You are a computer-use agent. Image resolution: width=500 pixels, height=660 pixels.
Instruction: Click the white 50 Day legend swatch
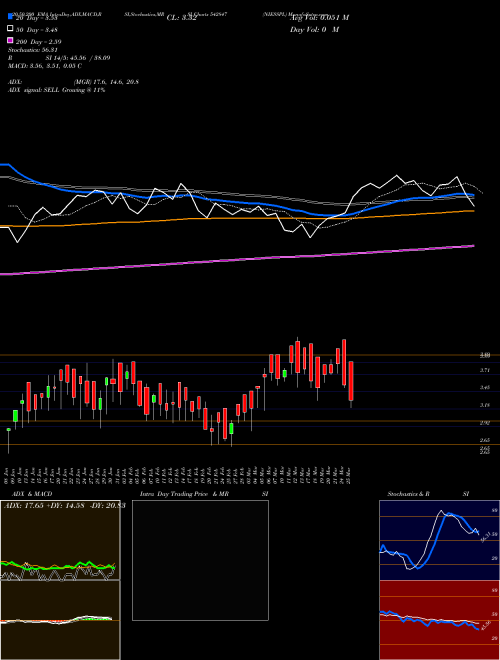pyautogui.click(x=11, y=29)
